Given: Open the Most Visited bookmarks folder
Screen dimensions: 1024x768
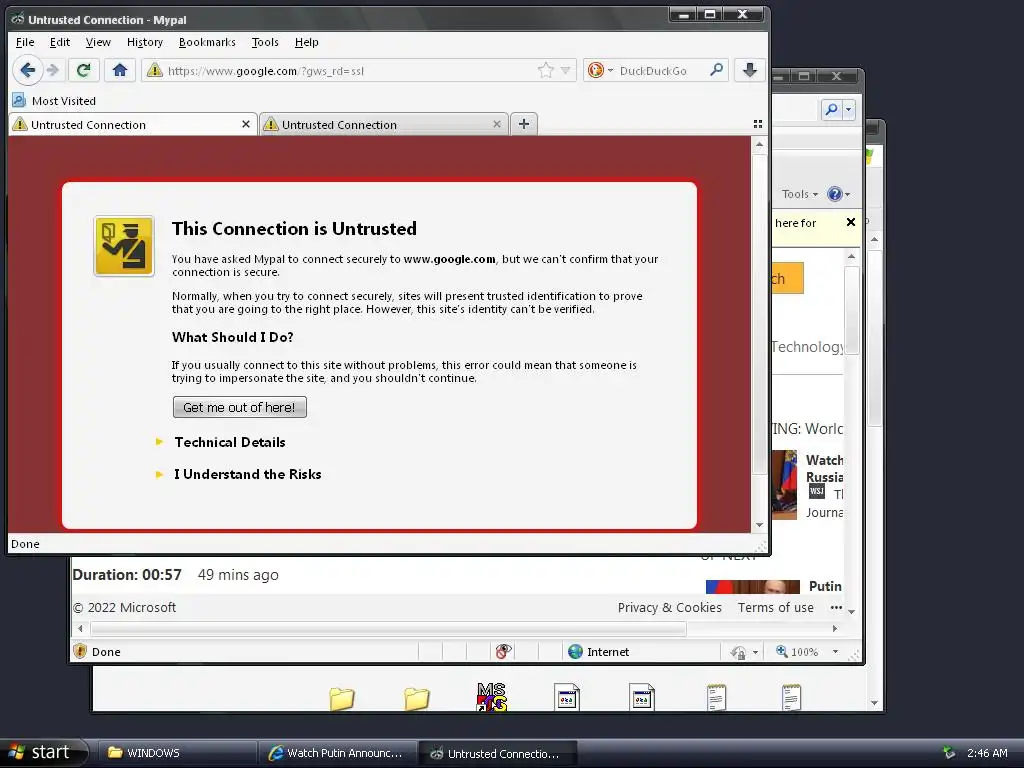Looking at the screenshot, I should (x=54, y=101).
